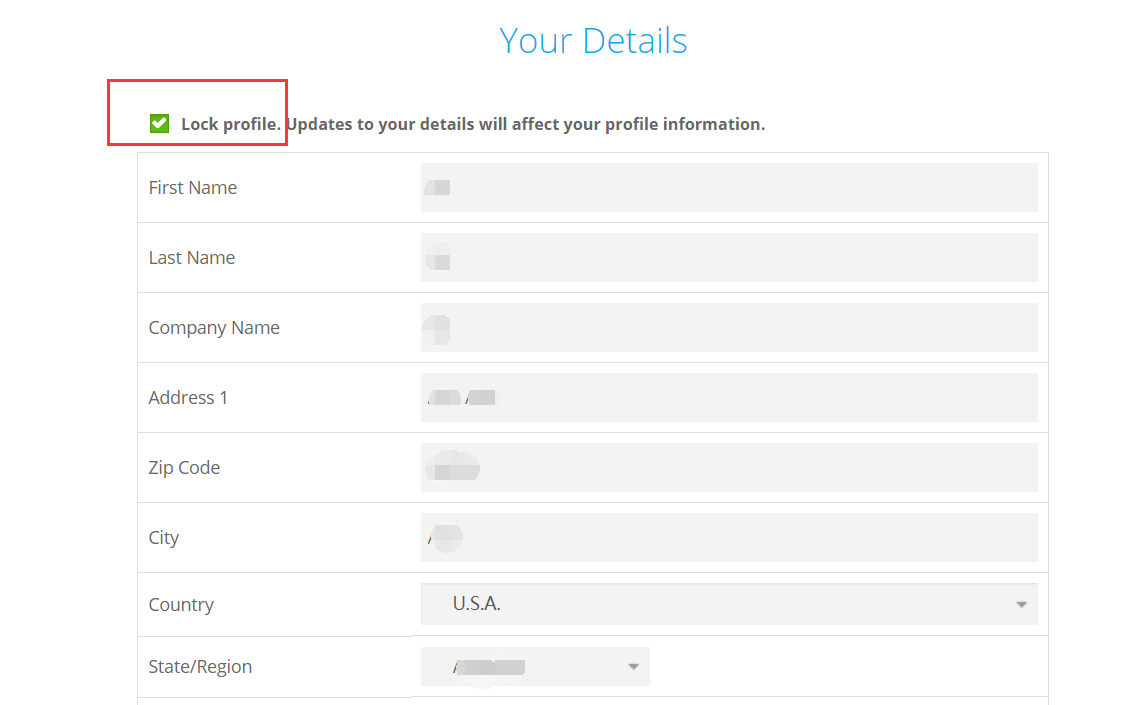Click the First Name input field
1144x705 pixels.
pyautogui.click(x=729, y=188)
